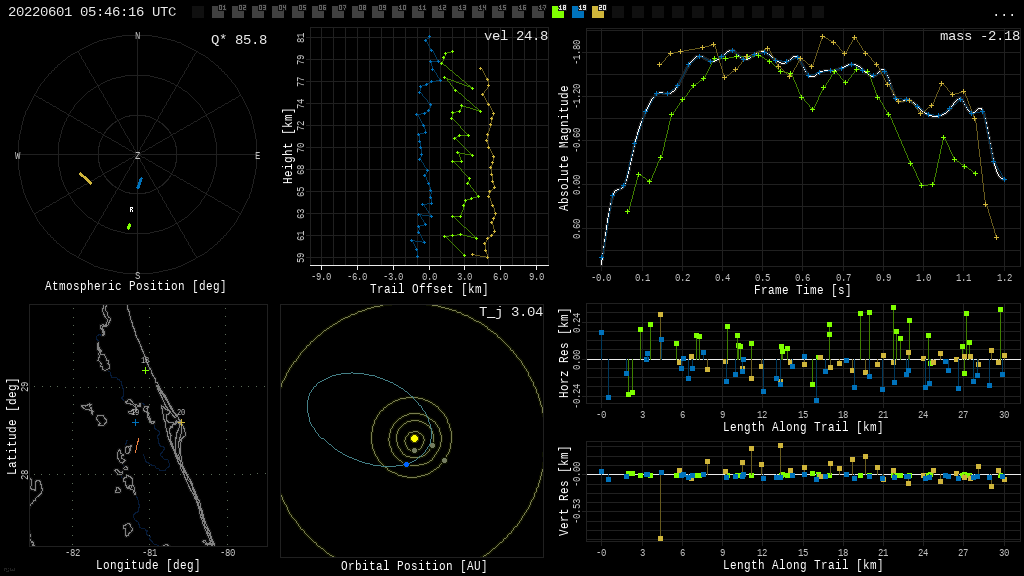
Task: Click the vel 24.8 velocity readout
Action: click(515, 37)
